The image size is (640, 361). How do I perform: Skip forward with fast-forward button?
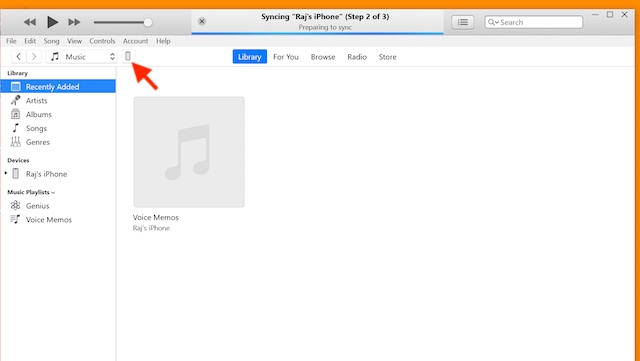pos(74,22)
